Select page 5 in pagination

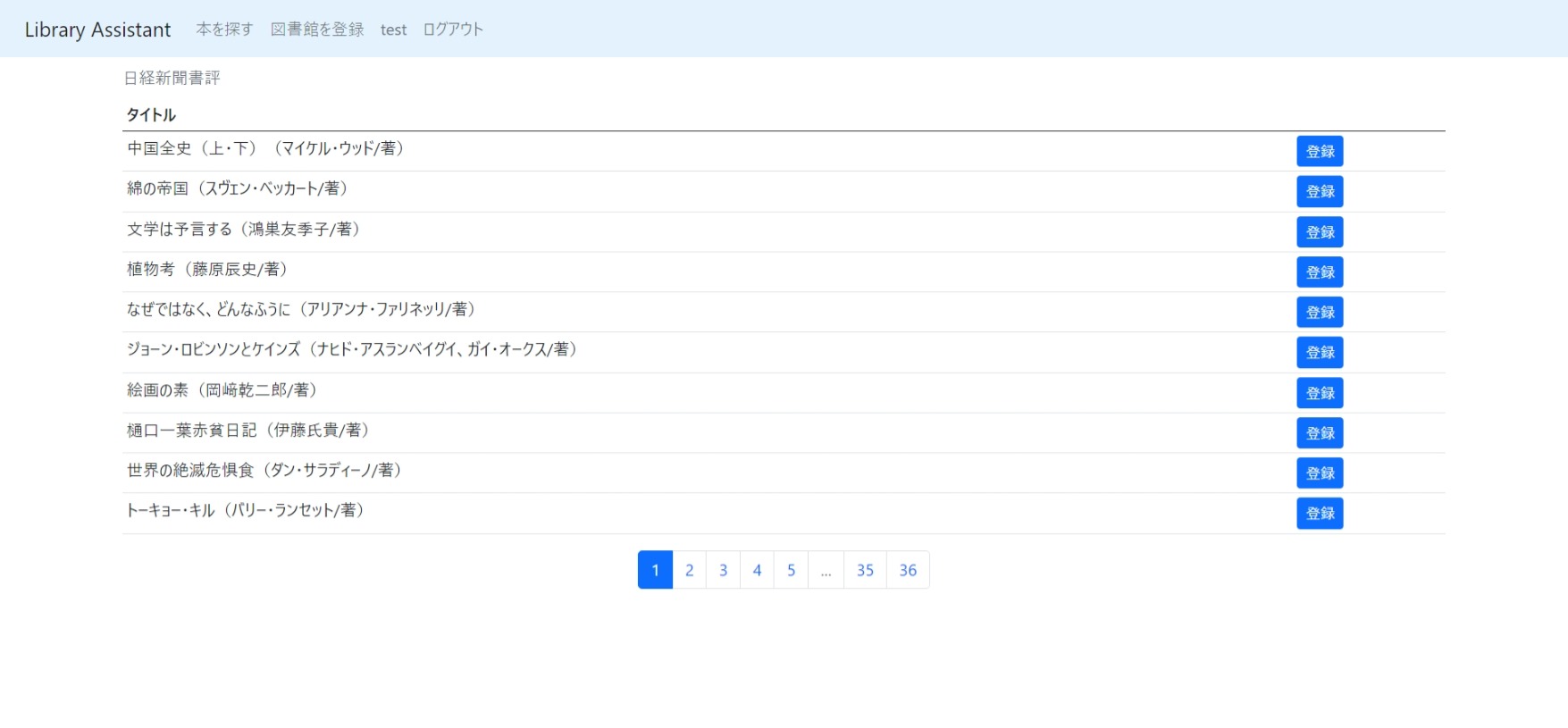click(x=791, y=570)
